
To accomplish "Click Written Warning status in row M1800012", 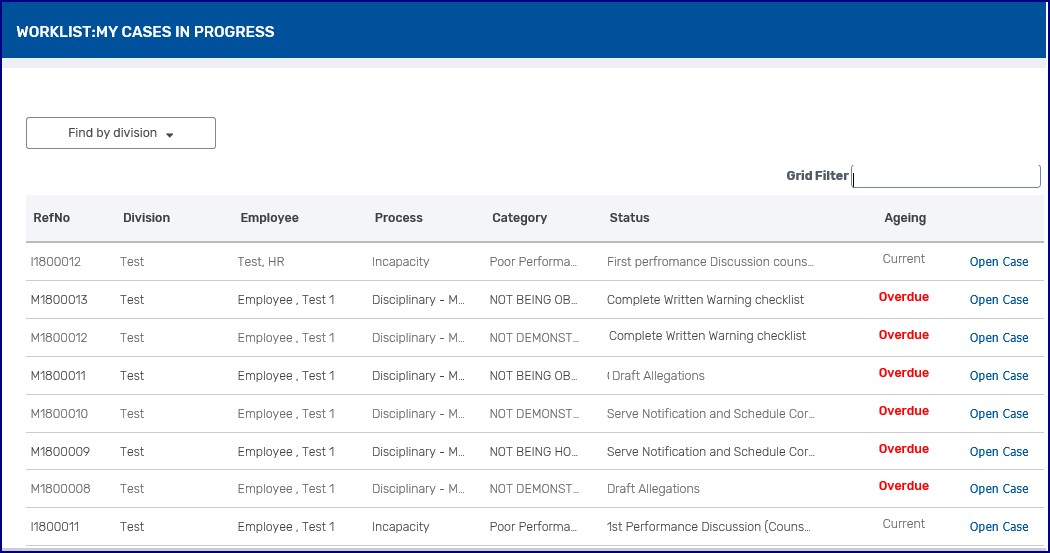I will (x=707, y=336).
